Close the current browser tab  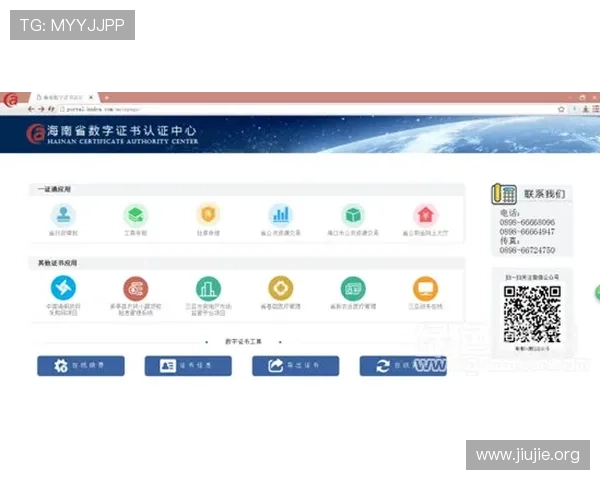[91, 98]
